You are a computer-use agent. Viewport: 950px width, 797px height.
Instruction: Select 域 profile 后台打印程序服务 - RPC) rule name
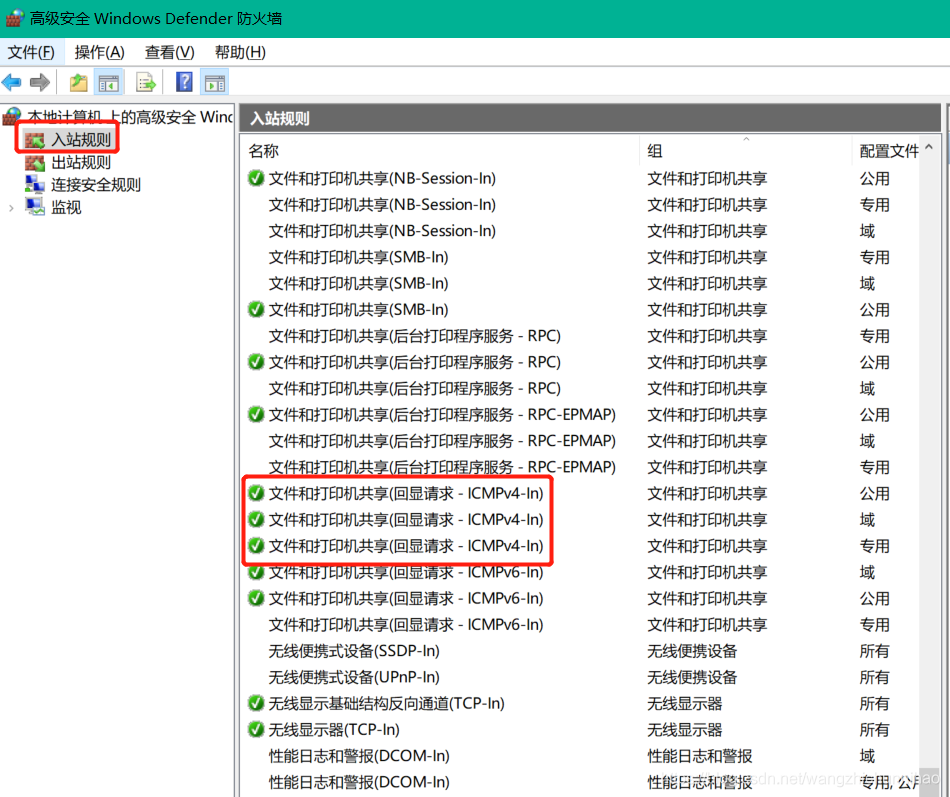click(414, 388)
